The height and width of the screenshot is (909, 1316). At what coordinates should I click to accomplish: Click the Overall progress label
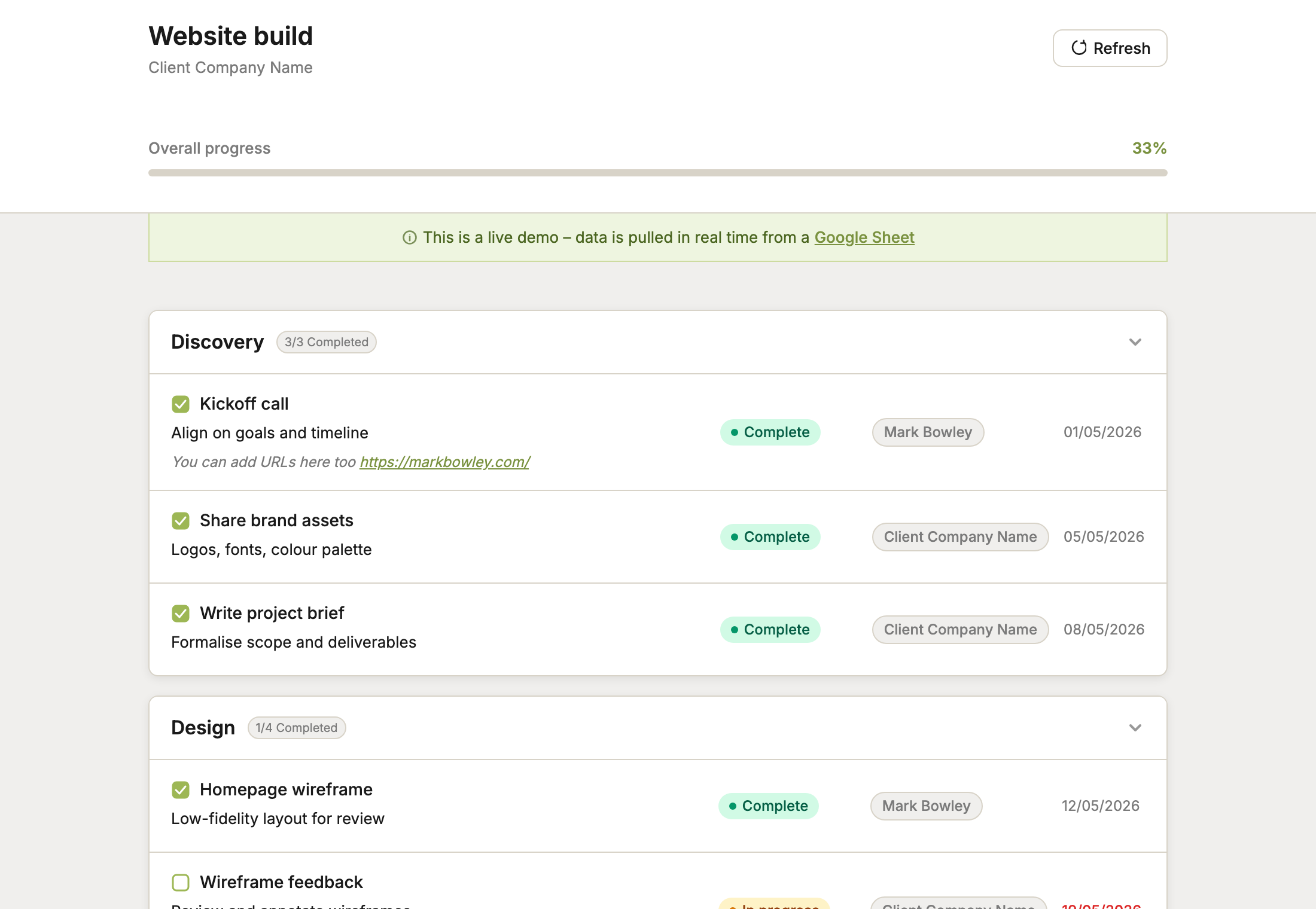(x=209, y=148)
